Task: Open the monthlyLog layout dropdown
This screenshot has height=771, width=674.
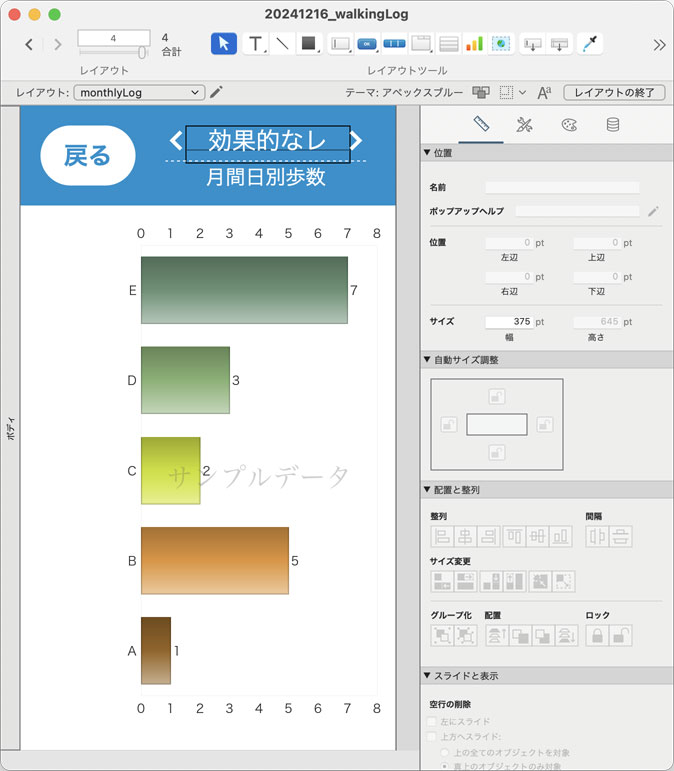Action: 140,92
